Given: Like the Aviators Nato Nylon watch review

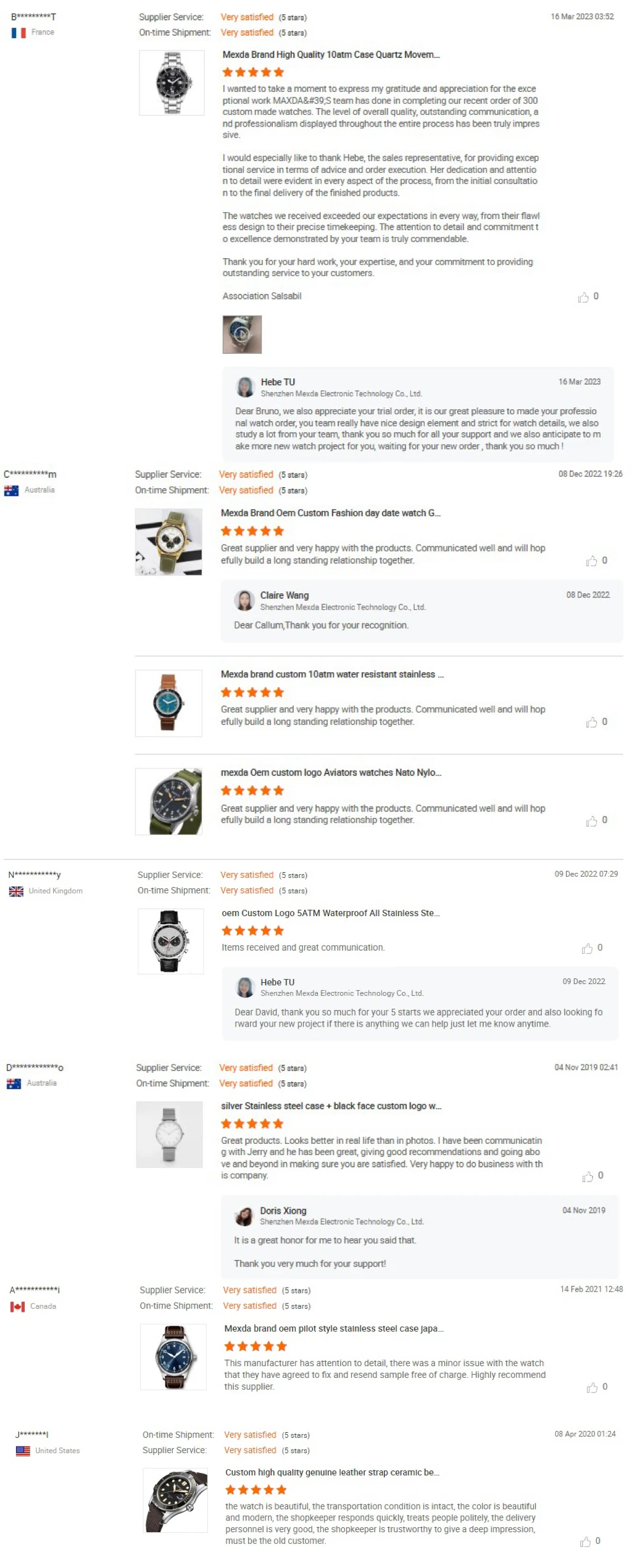Looking at the screenshot, I should tap(591, 821).
